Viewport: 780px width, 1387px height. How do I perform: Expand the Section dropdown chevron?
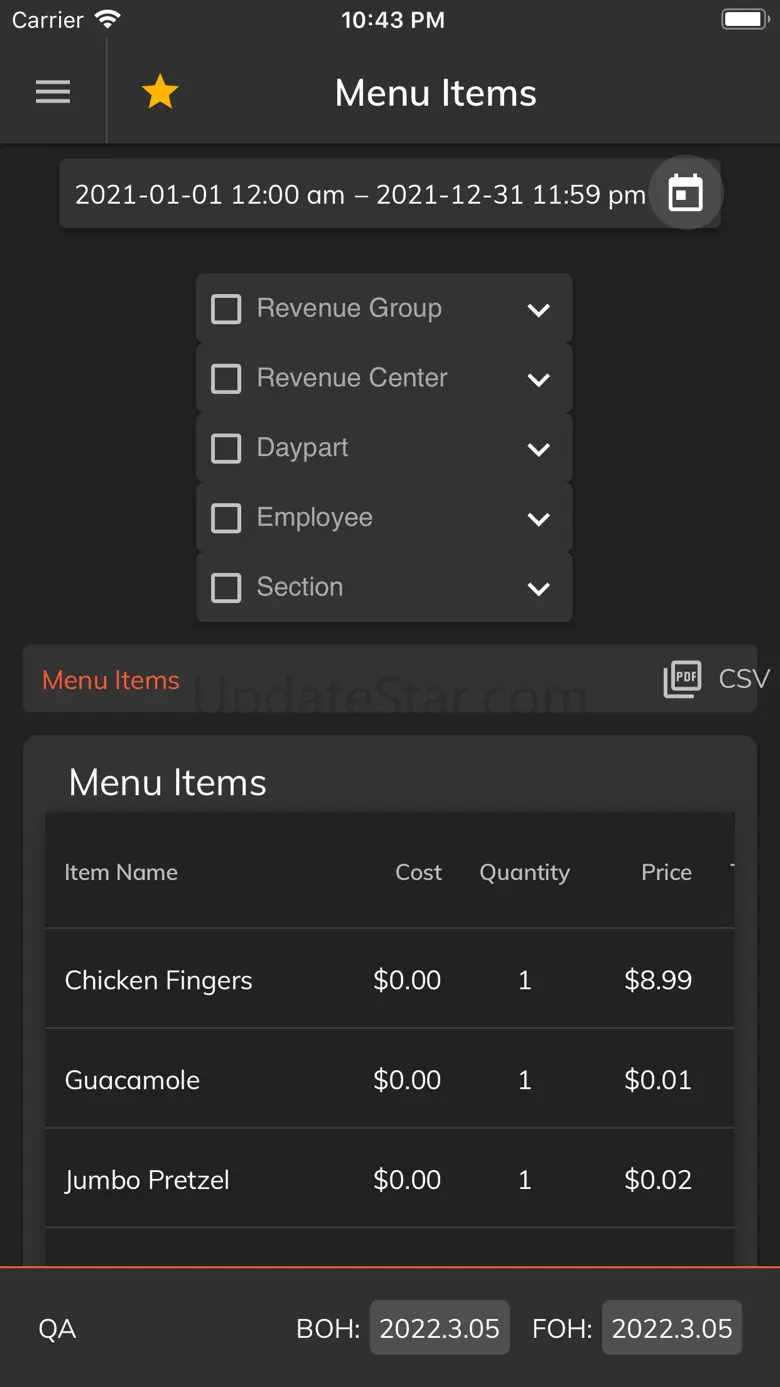coord(538,589)
